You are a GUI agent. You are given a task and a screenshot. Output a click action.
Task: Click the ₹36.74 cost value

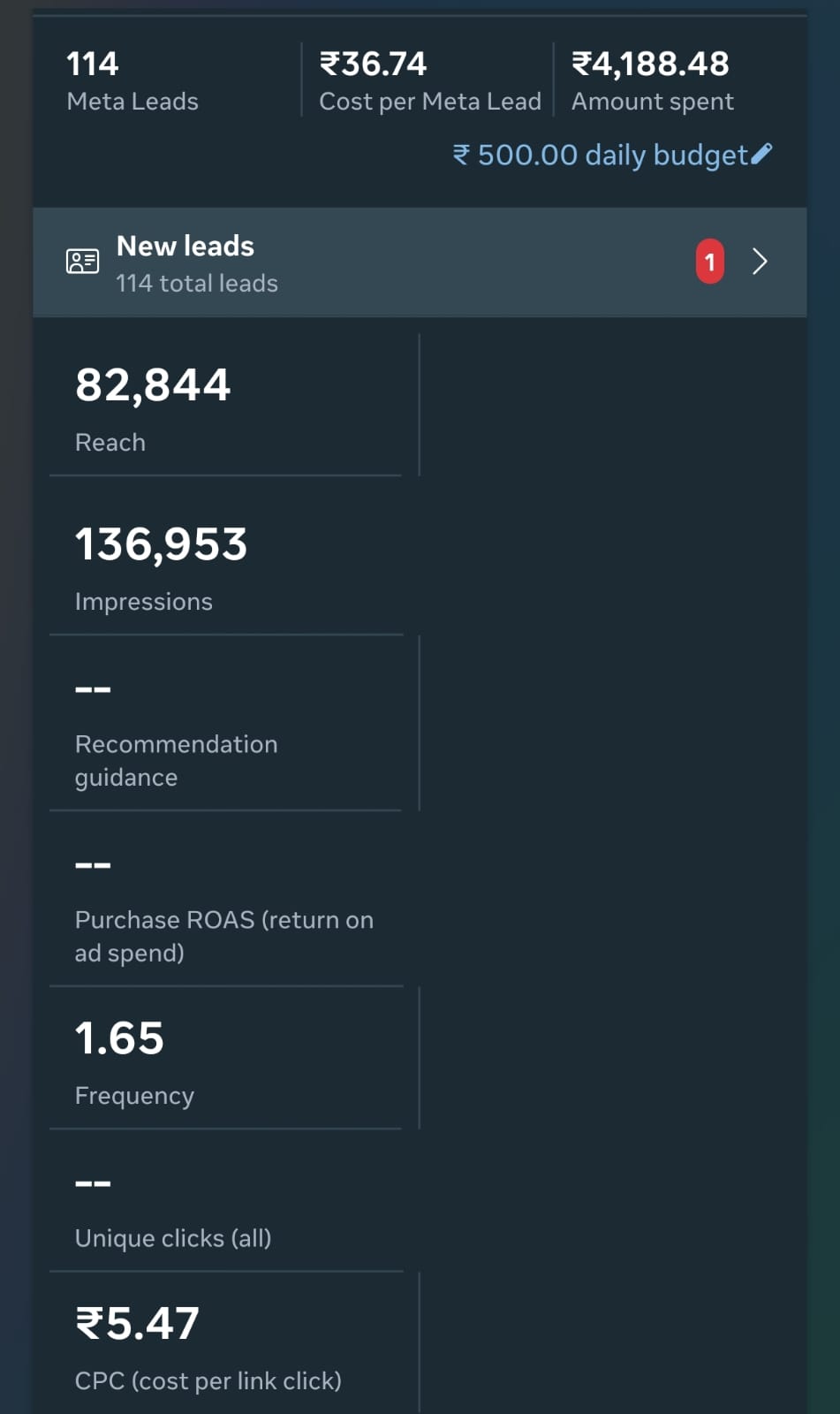pos(373,64)
